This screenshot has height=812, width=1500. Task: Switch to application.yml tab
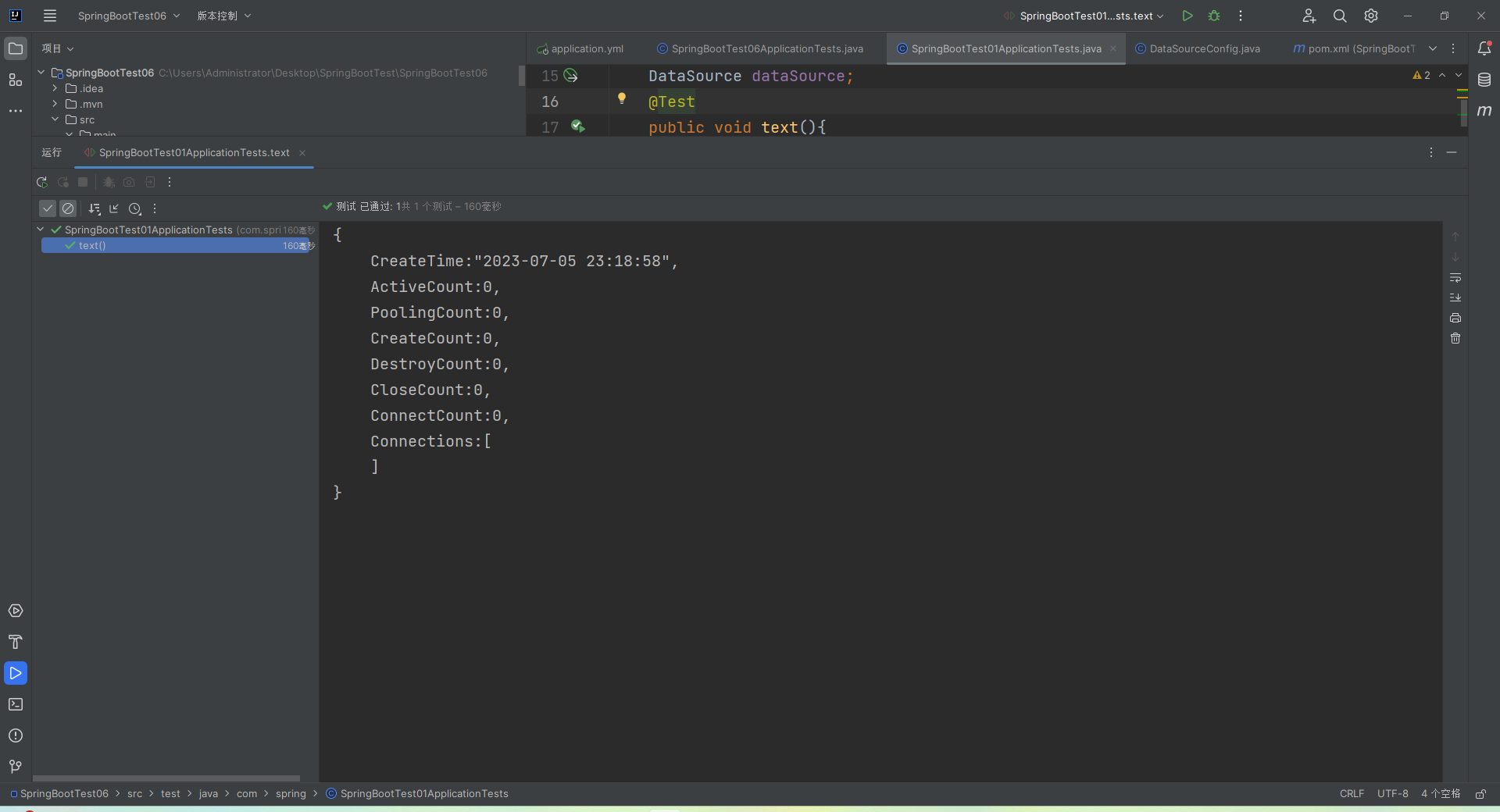point(580,48)
